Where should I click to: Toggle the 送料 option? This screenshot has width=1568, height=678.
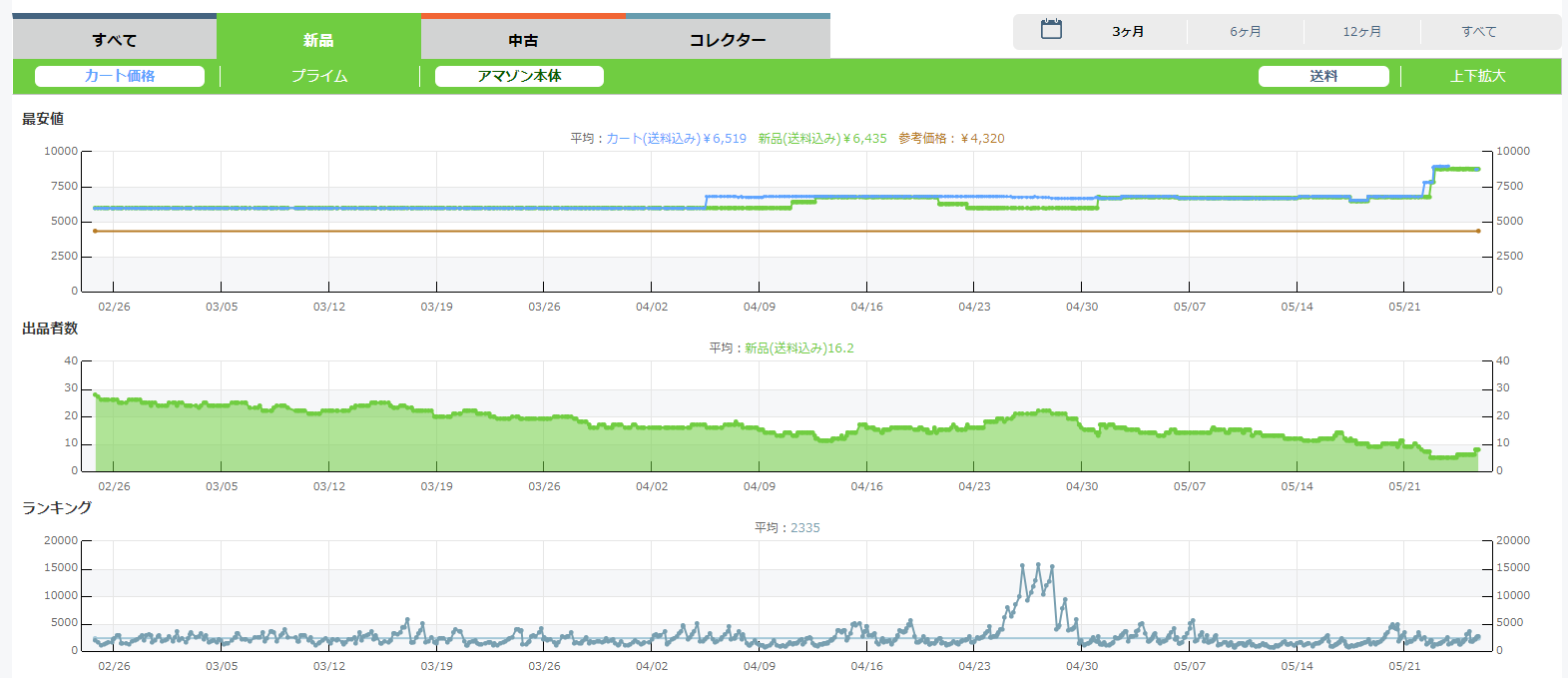click(x=1323, y=76)
